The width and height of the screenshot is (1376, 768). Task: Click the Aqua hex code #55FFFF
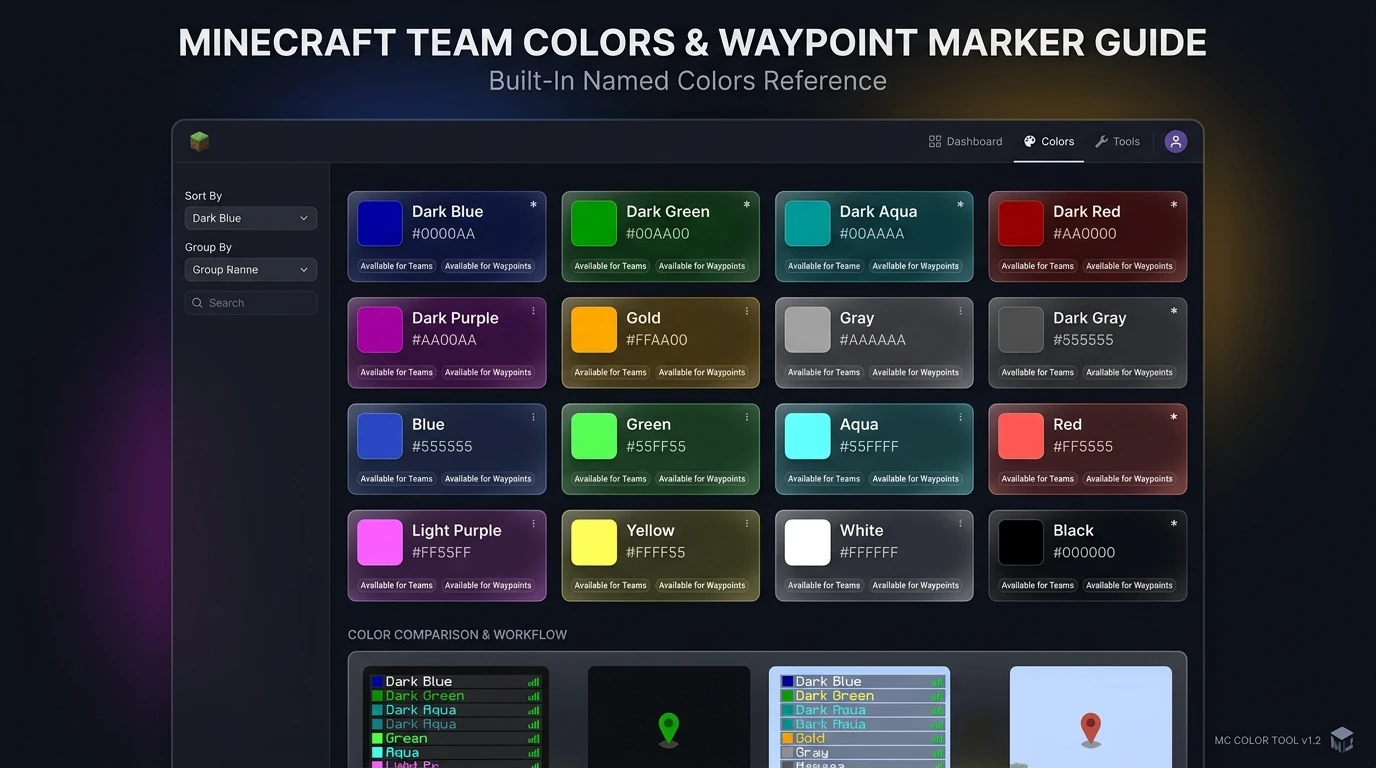pos(869,446)
